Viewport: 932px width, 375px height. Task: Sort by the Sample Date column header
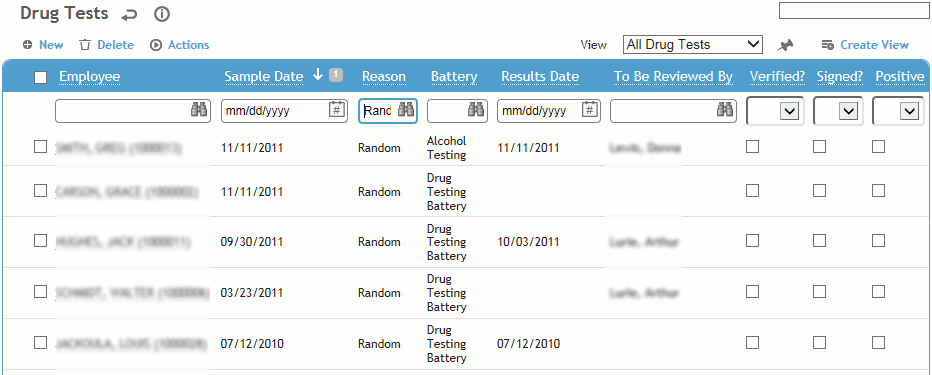tap(264, 77)
